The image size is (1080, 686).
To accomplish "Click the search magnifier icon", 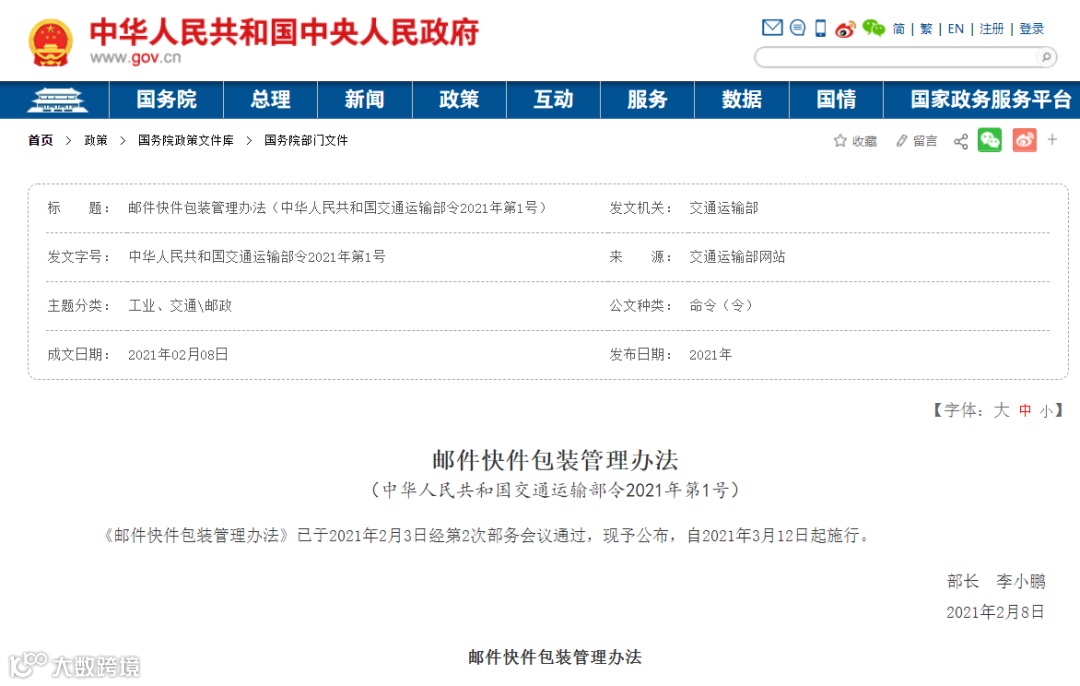I will pyautogui.click(x=1046, y=57).
